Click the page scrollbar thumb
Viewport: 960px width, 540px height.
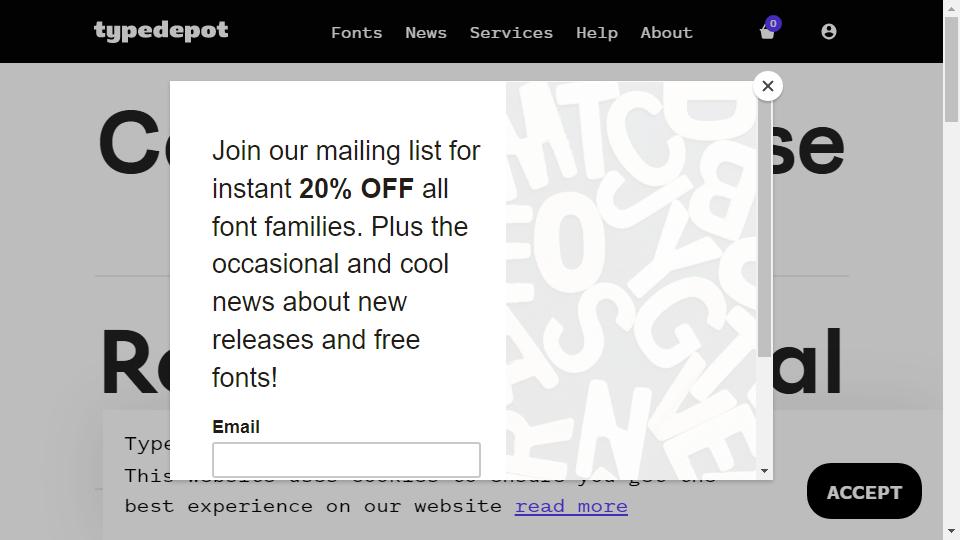coord(951,70)
